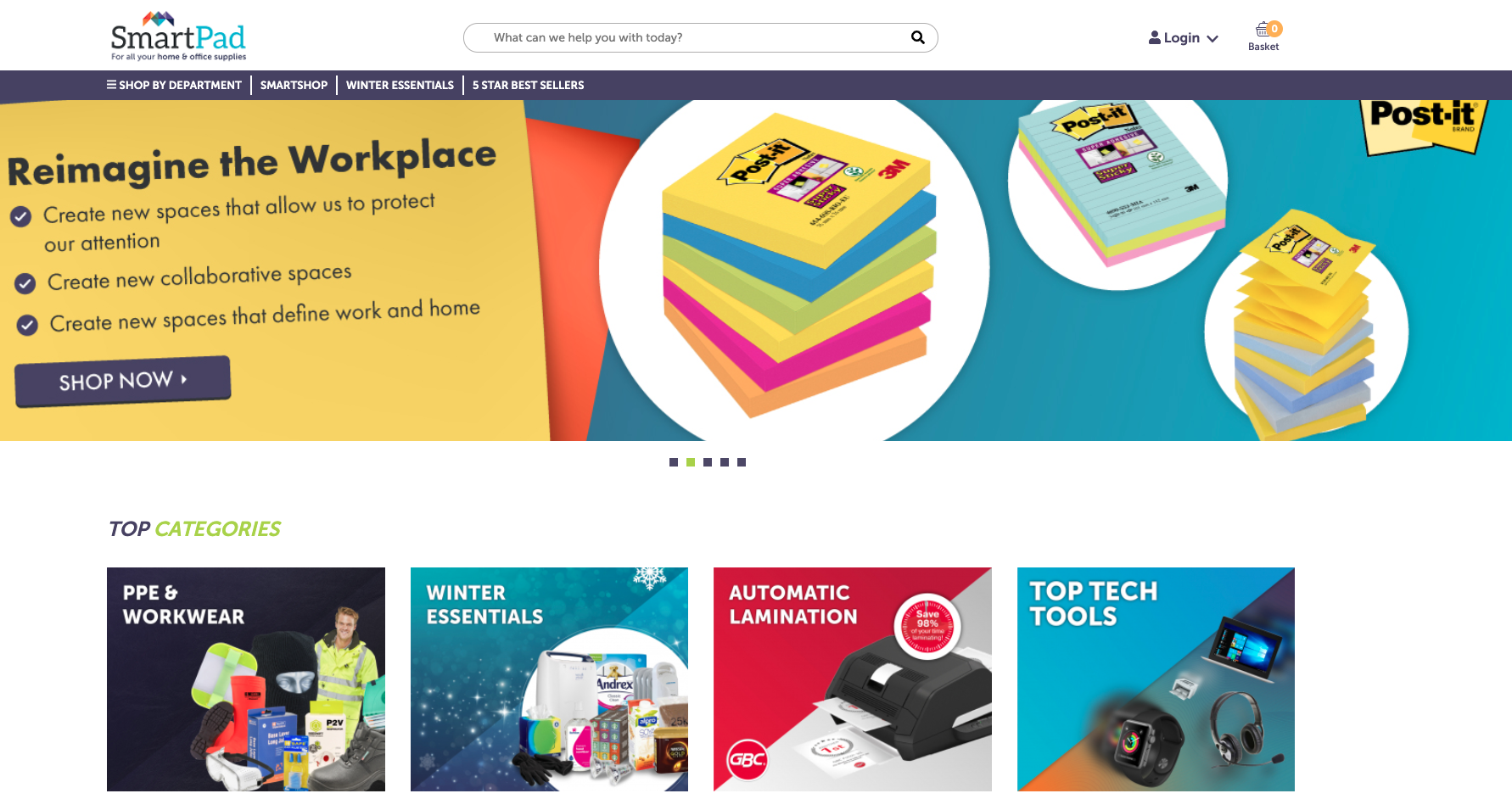Click the hamburger icon beside Shop By Department

click(x=111, y=85)
